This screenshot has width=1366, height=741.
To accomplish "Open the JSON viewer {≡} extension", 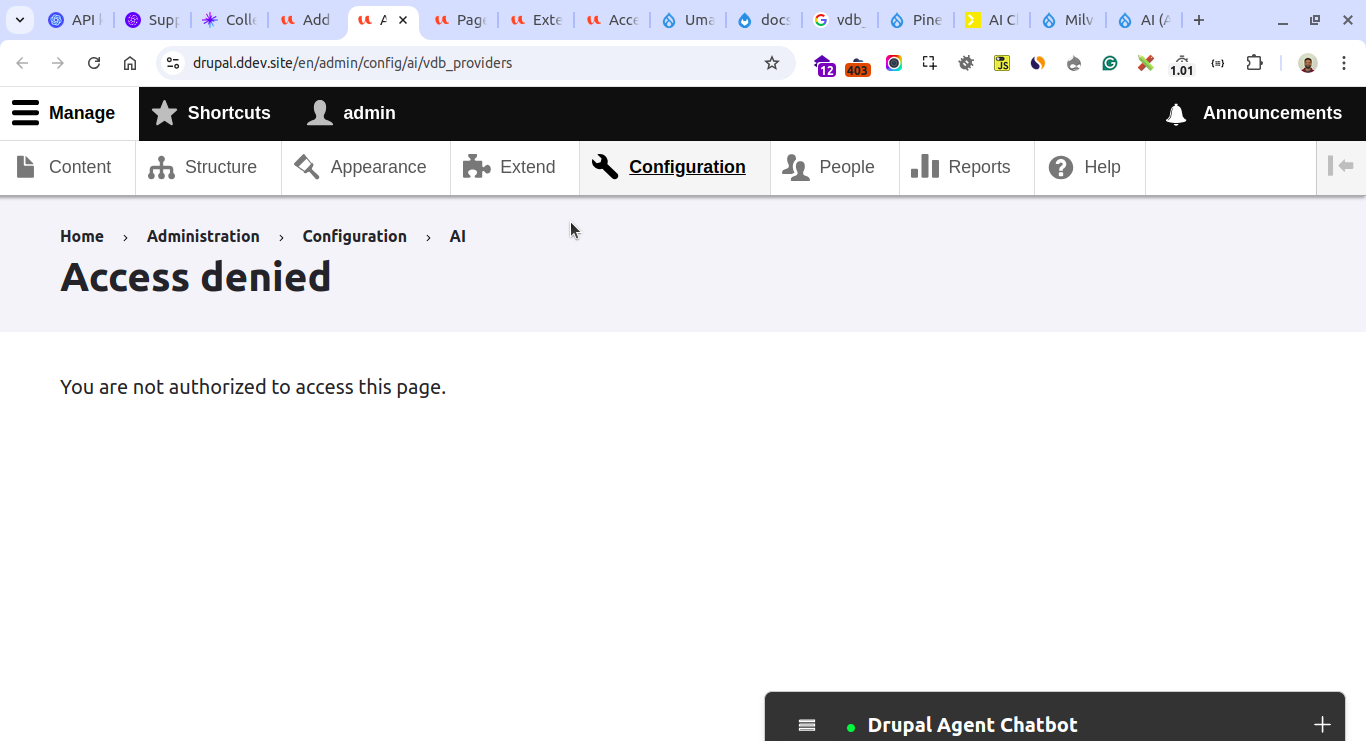I will coord(1218,63).
